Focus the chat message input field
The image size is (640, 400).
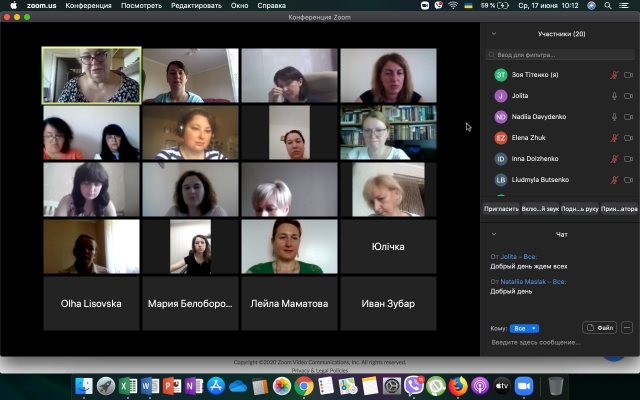(x=560, y=342)
